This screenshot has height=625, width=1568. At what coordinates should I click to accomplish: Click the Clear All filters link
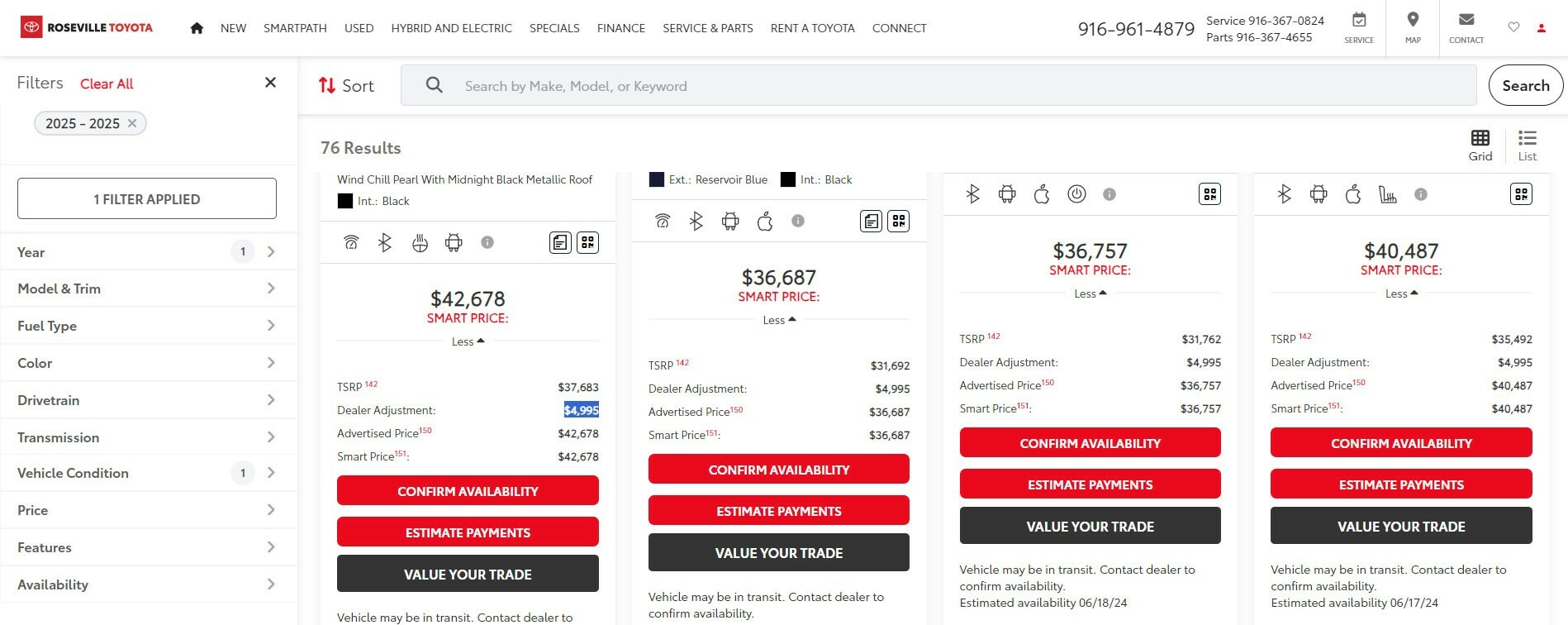coord(107,83)
